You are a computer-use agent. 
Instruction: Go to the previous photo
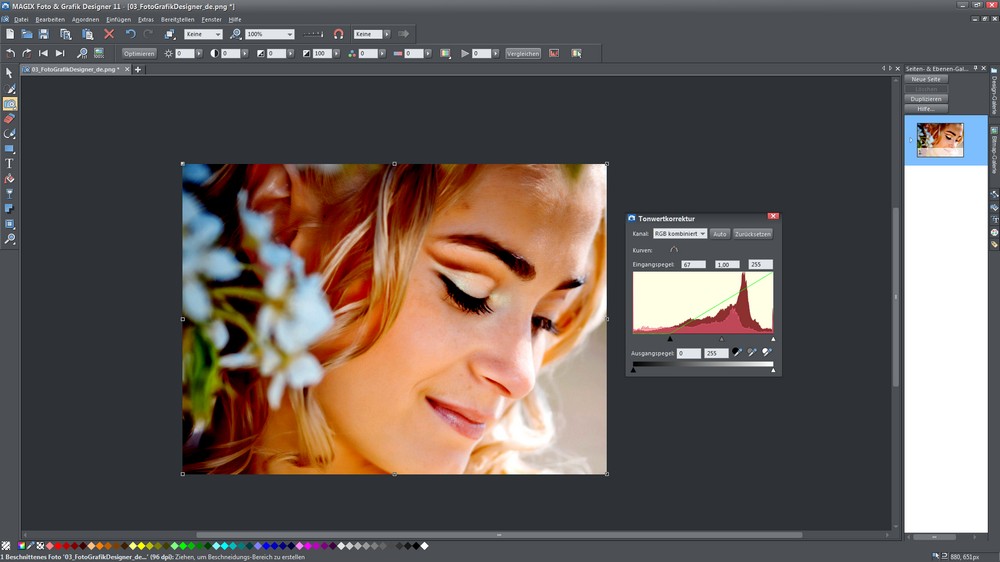43,54
